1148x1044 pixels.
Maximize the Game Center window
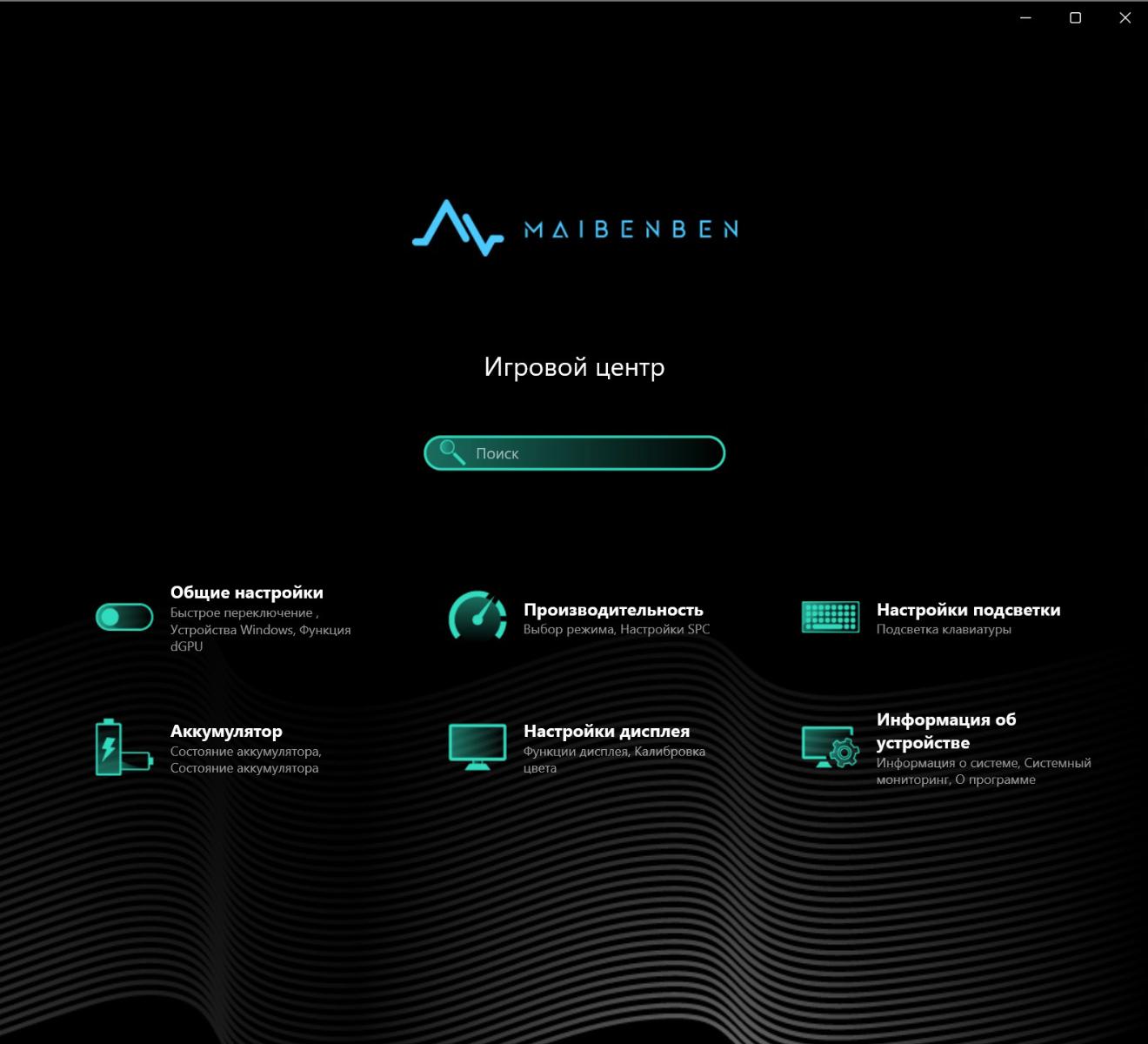pos(1075,17)
